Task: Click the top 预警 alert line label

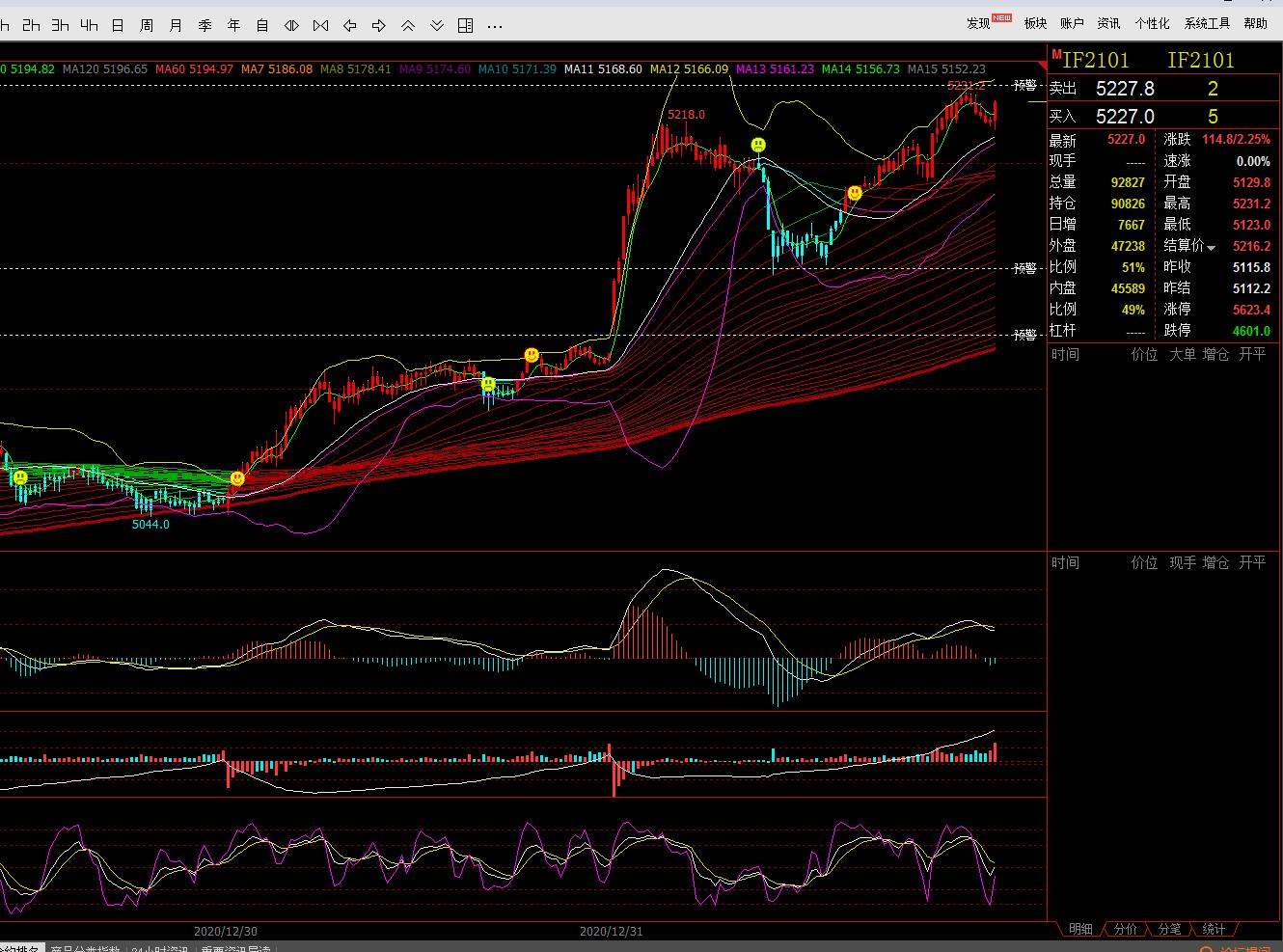Action: click(x=1024, y=85)
